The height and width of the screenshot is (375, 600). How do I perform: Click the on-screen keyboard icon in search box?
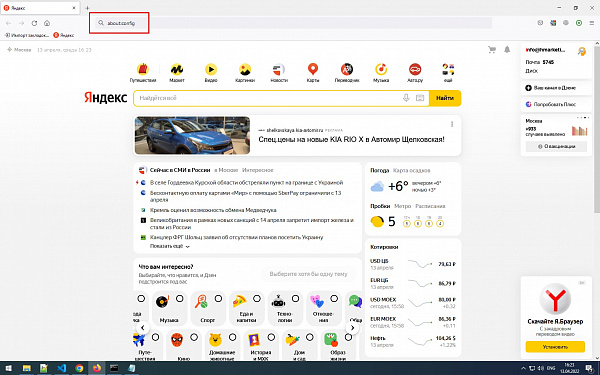click(420, 98)
